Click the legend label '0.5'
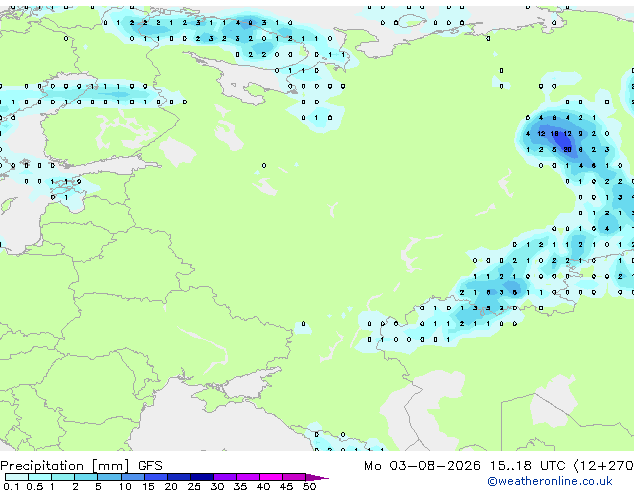 (x=35, y=486)
